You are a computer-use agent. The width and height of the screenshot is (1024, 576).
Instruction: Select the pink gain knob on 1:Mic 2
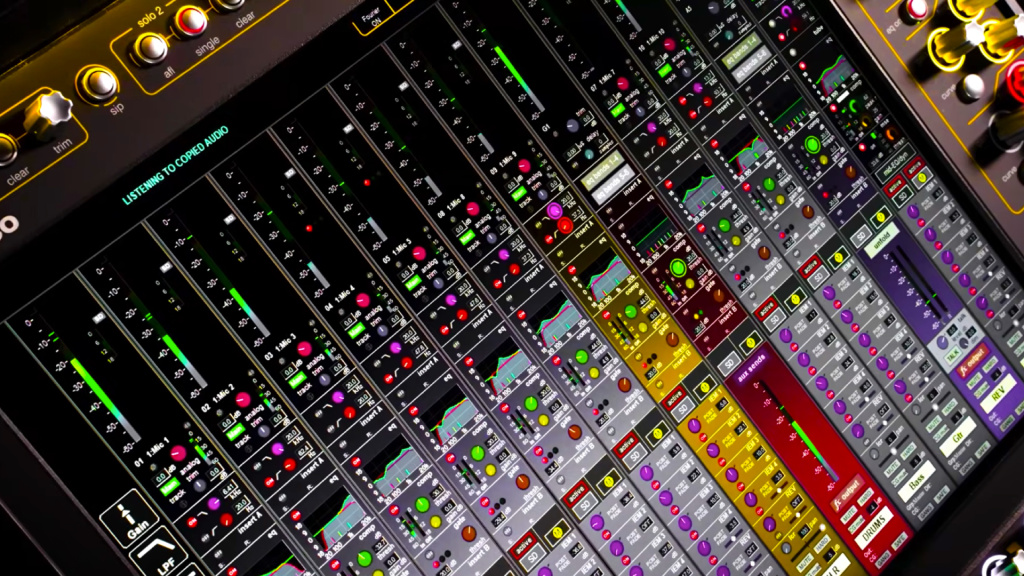tap(242, 400)
